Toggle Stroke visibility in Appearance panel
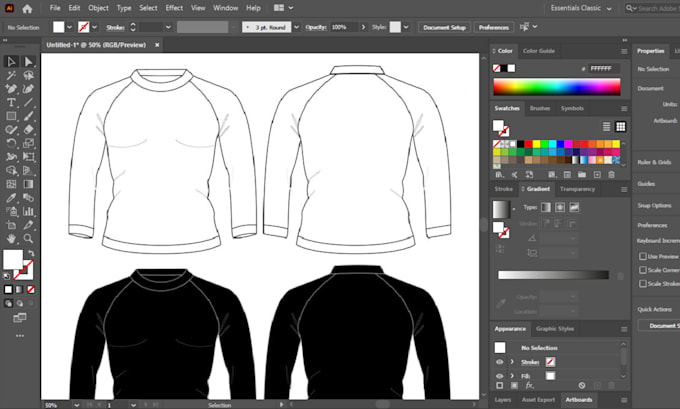This screenshot has height=409, width=680. tap(500, 362)
